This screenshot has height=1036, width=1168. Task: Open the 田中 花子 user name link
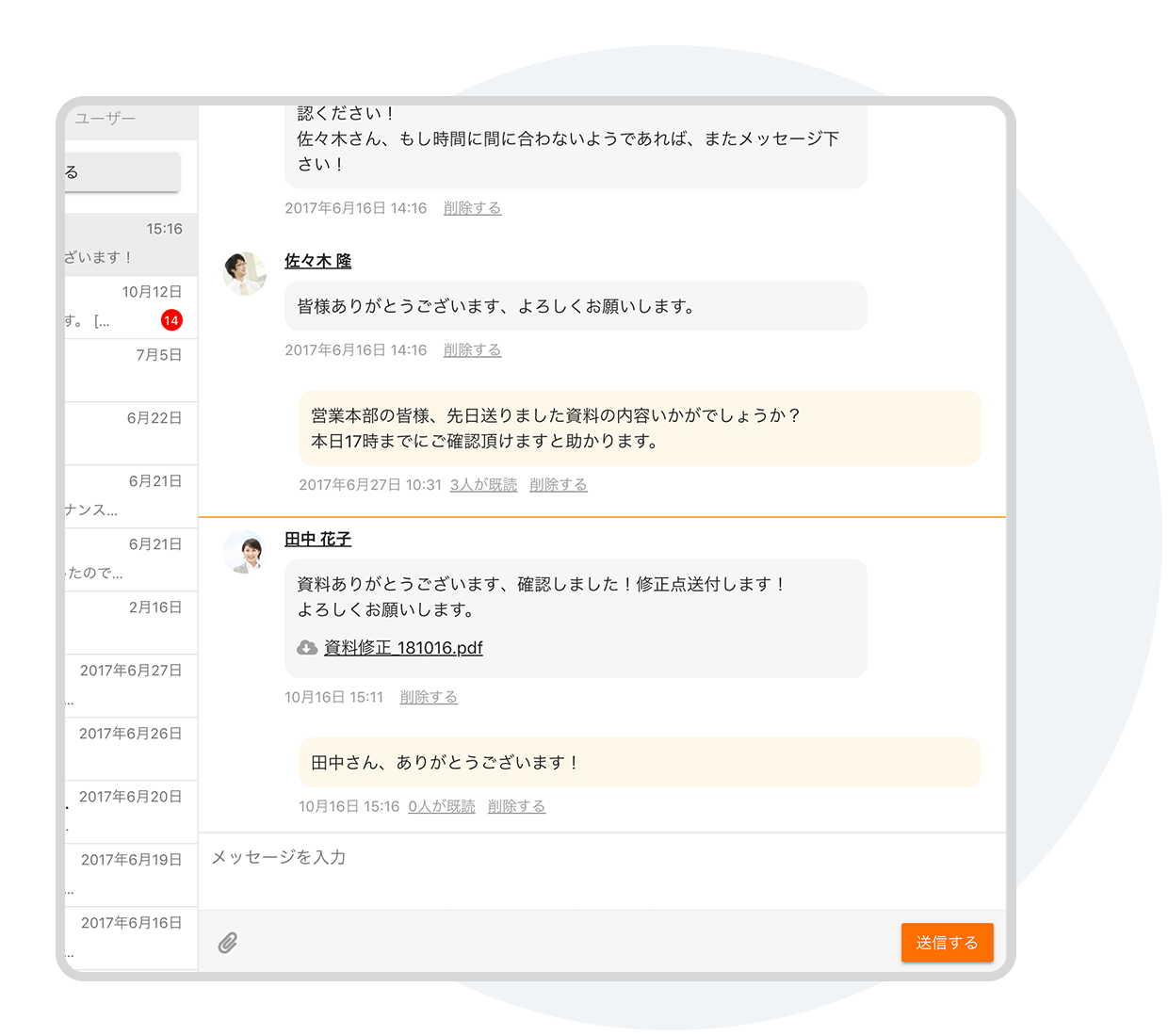(317, 539)
